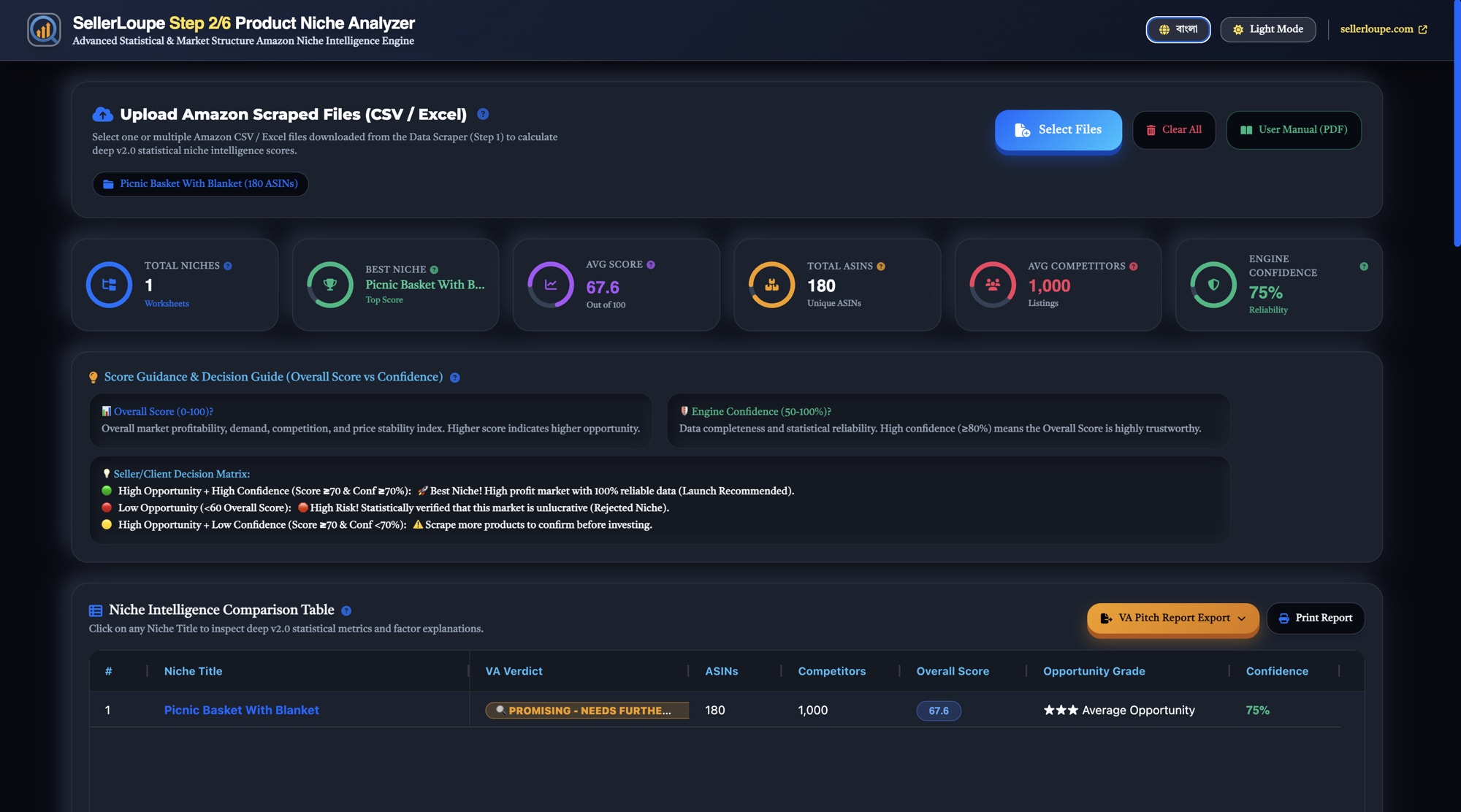Click help icon beside TOTAL ASINS

pos(881,267)
